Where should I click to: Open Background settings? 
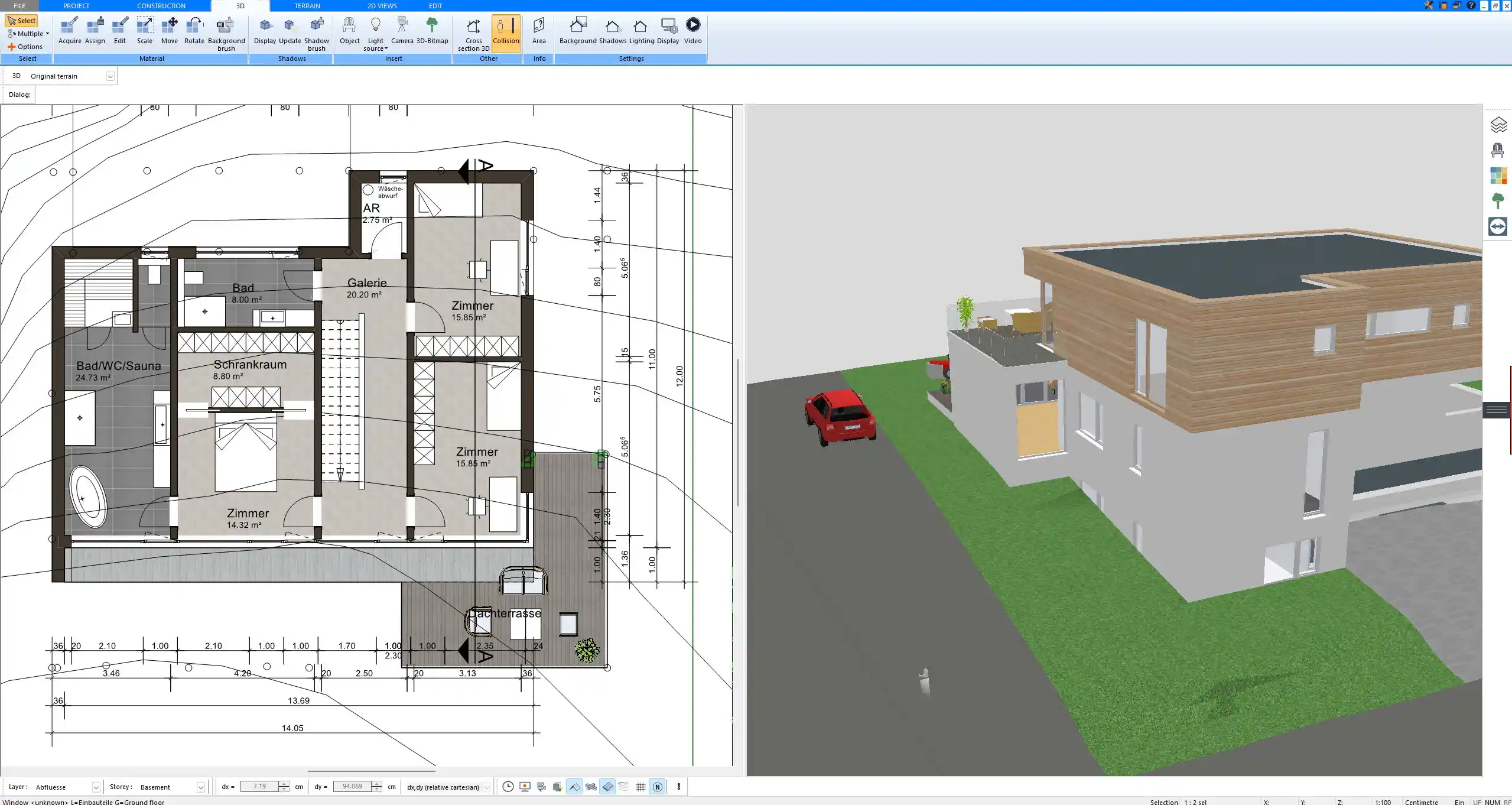(578, 31)
